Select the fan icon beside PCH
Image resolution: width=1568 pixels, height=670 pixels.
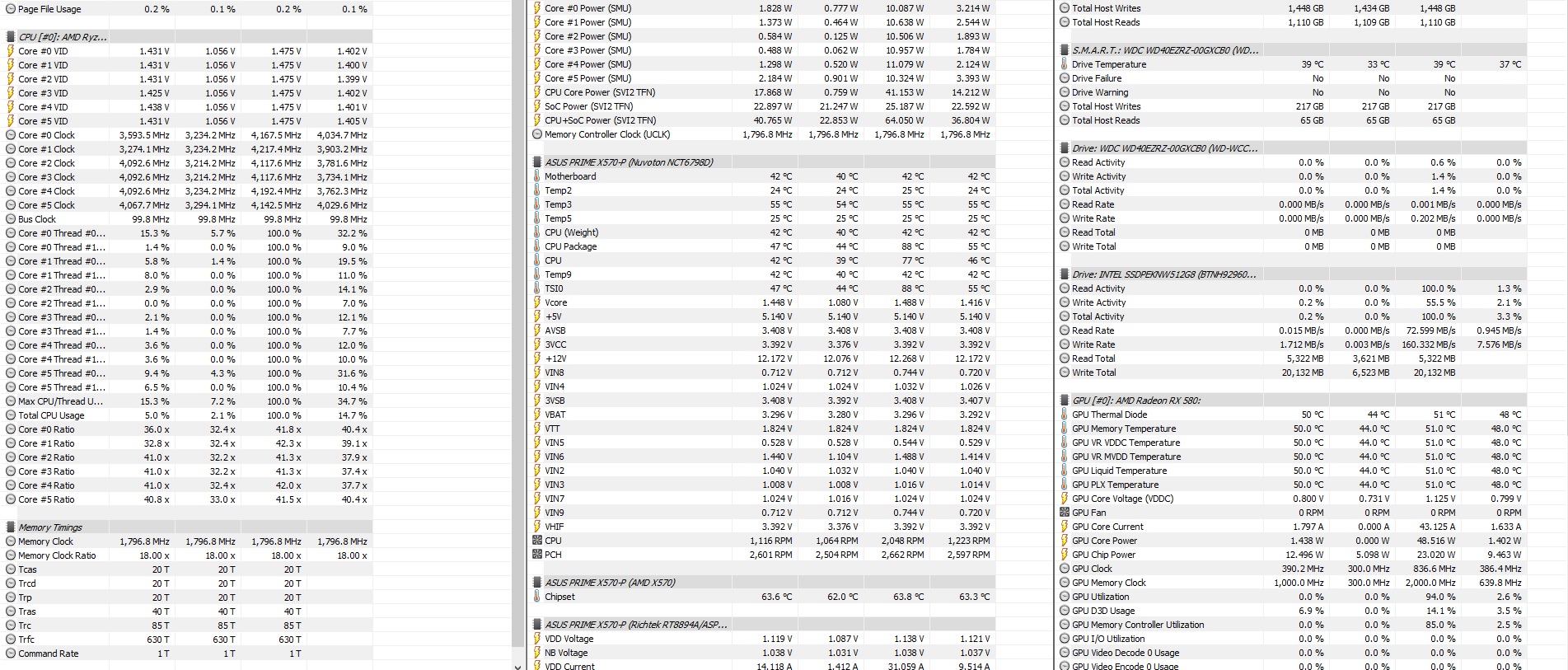[x=537, y=555]
